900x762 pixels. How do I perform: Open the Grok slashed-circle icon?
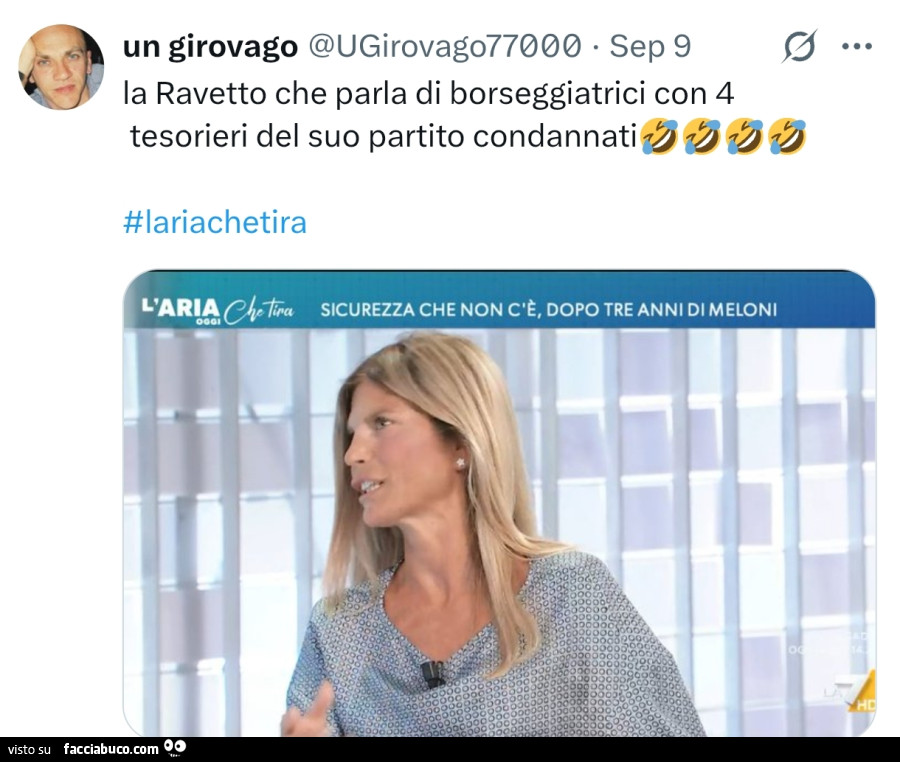(799, 46)
